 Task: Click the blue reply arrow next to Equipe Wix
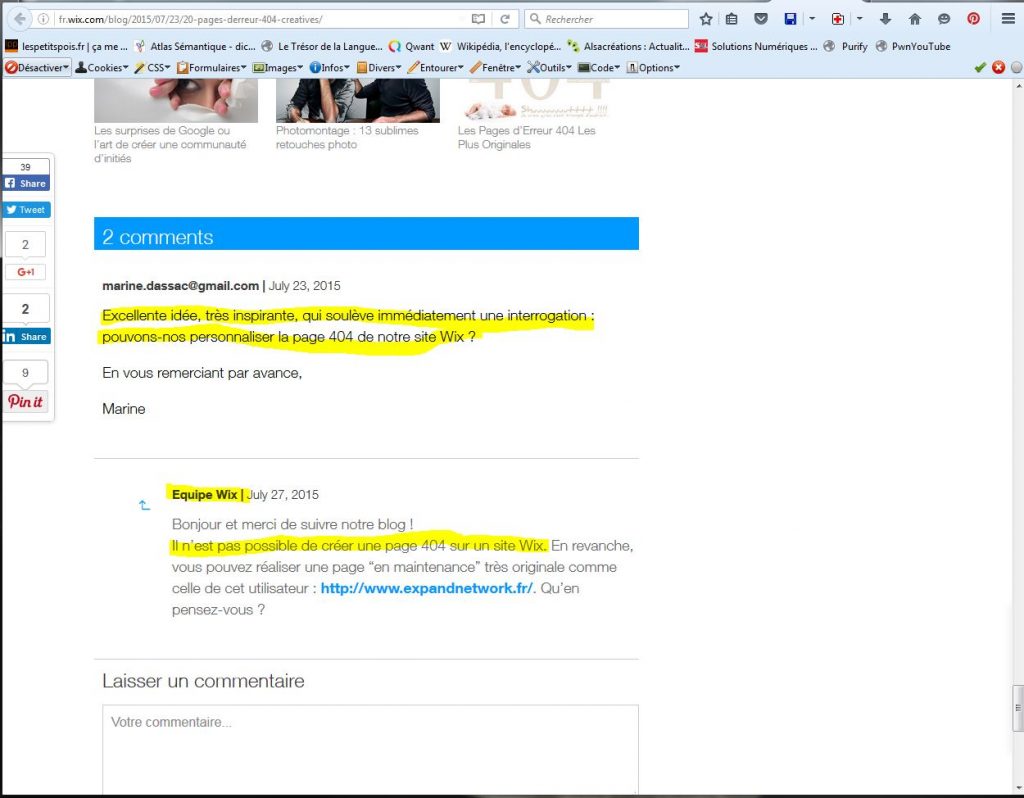click(x=144, y=505)
